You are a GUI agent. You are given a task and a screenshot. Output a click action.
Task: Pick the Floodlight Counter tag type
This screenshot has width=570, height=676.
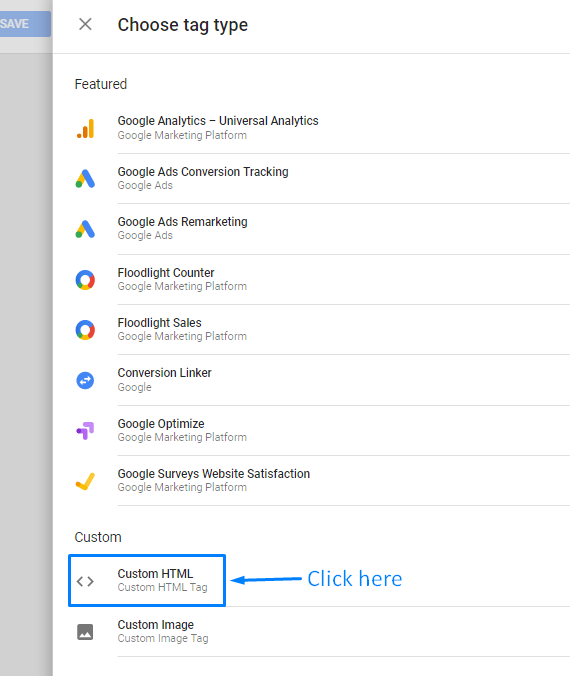point(322,279)
